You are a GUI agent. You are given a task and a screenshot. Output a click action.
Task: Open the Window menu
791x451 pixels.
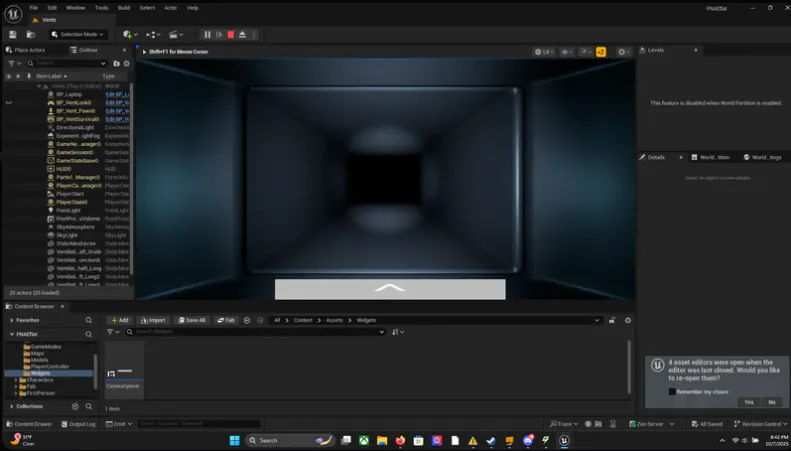click(x=76, y=8)
